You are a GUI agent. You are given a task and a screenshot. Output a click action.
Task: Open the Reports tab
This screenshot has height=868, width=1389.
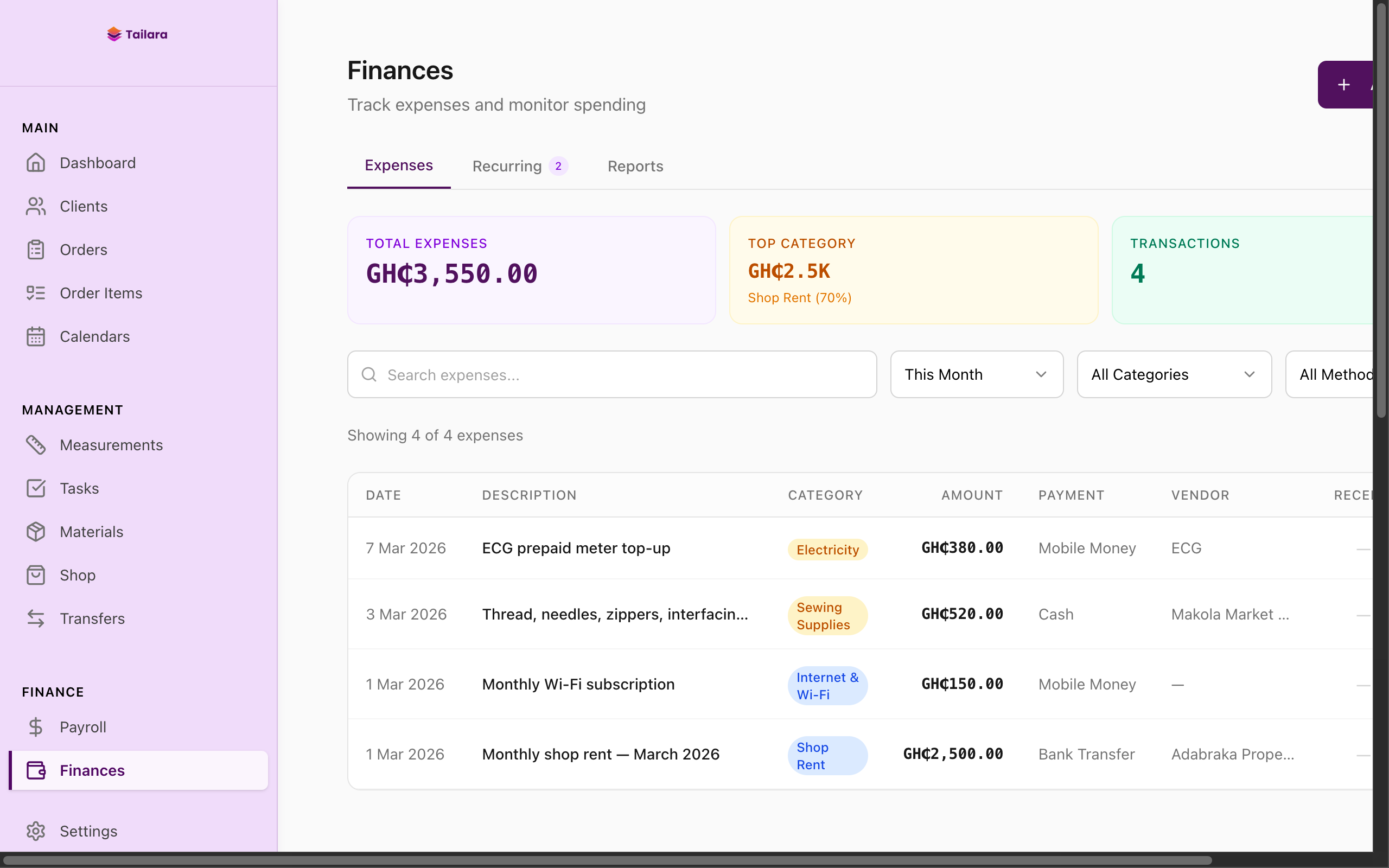point(635,166)
